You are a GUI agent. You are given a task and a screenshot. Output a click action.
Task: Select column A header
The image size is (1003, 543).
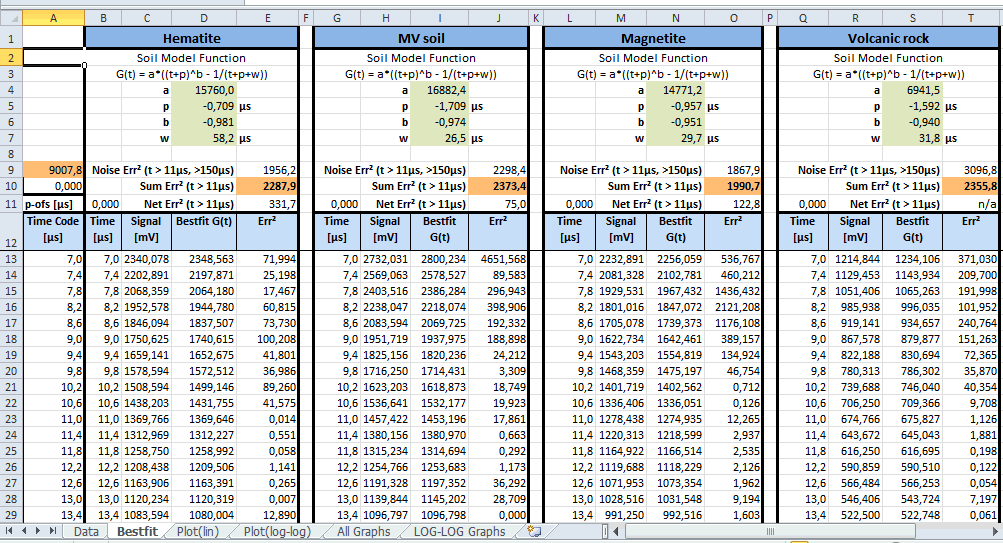point(53,18)
